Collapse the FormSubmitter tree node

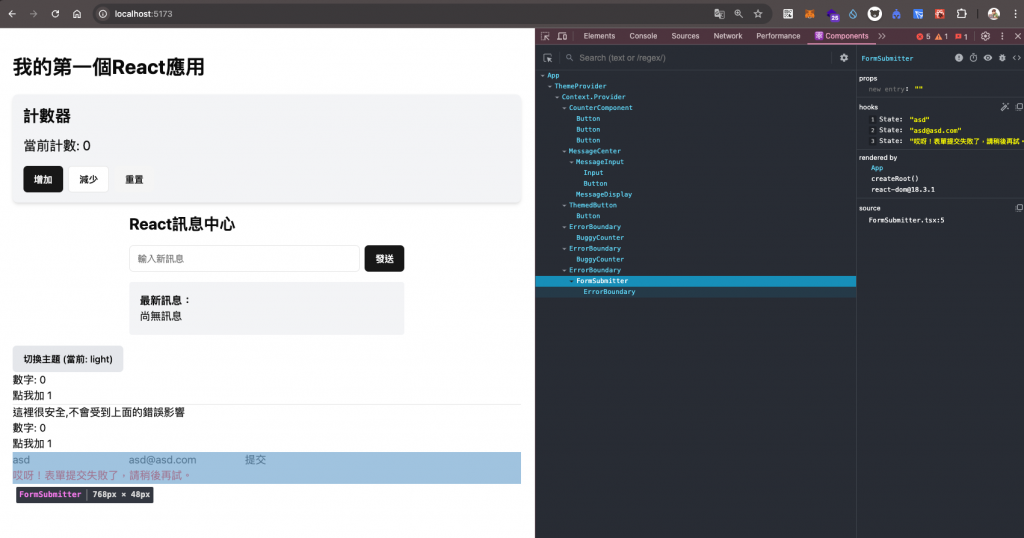[x=571, y=281]
